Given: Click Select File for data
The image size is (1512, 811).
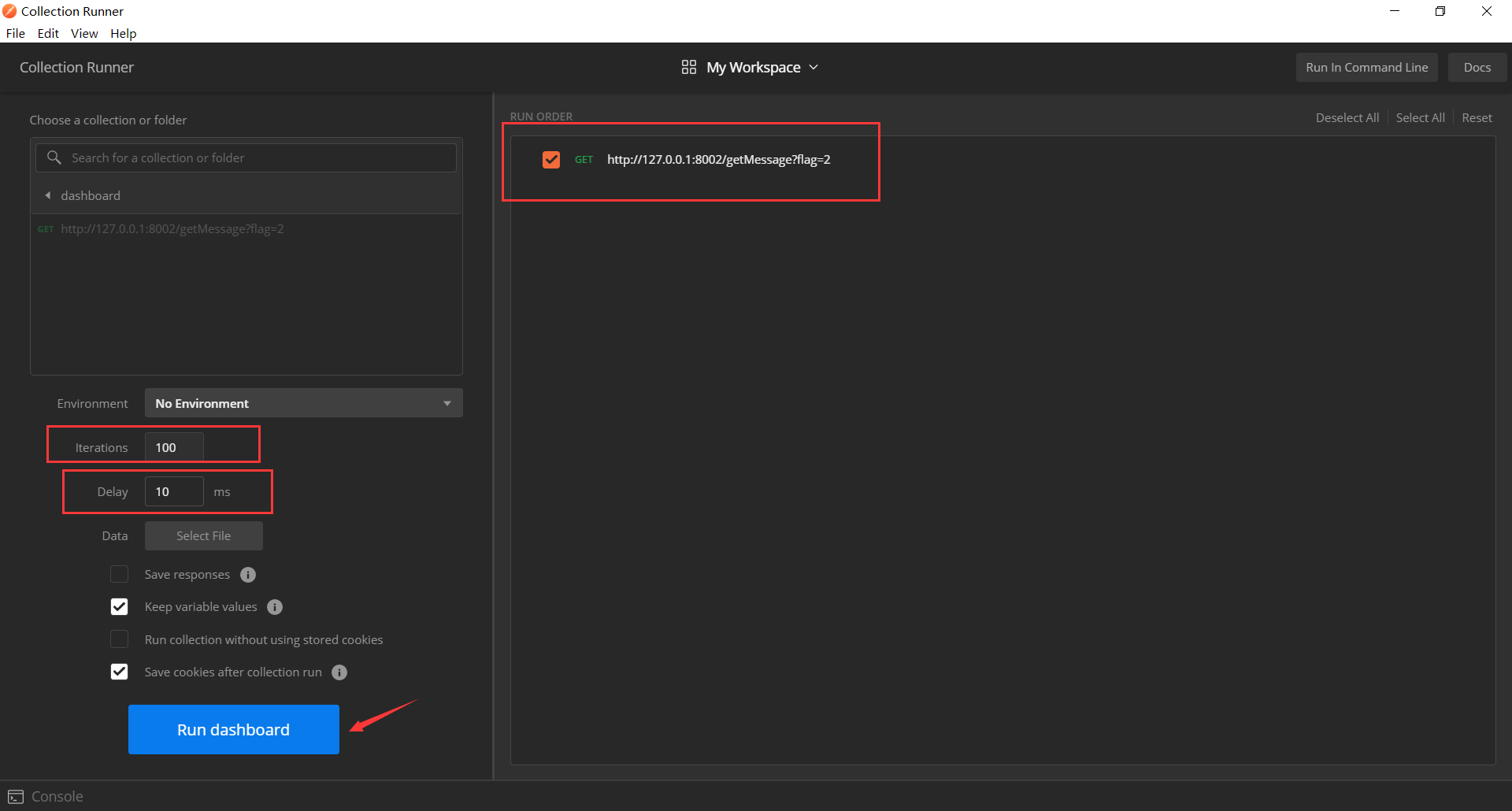Looking at the screenshot, I should click(x=204, y=535).
